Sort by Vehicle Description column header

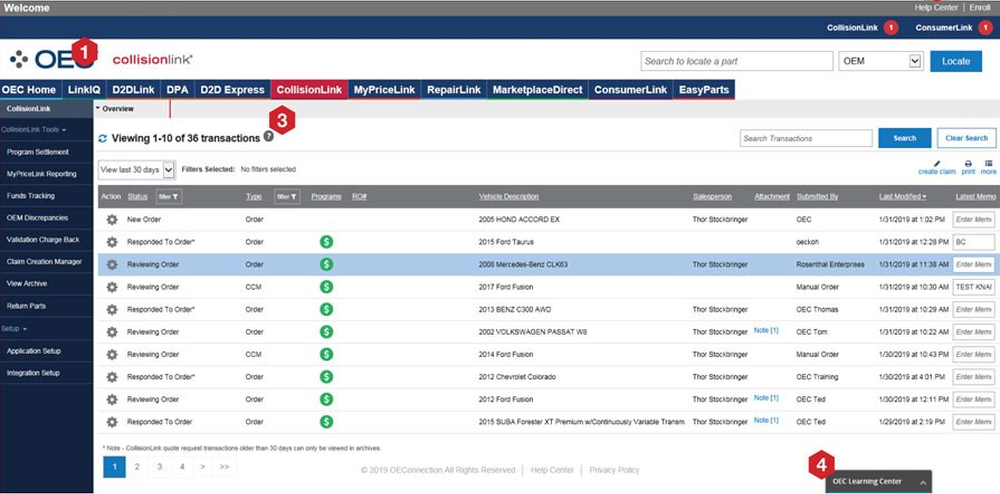pyautogui.click(x=508, y=196)
